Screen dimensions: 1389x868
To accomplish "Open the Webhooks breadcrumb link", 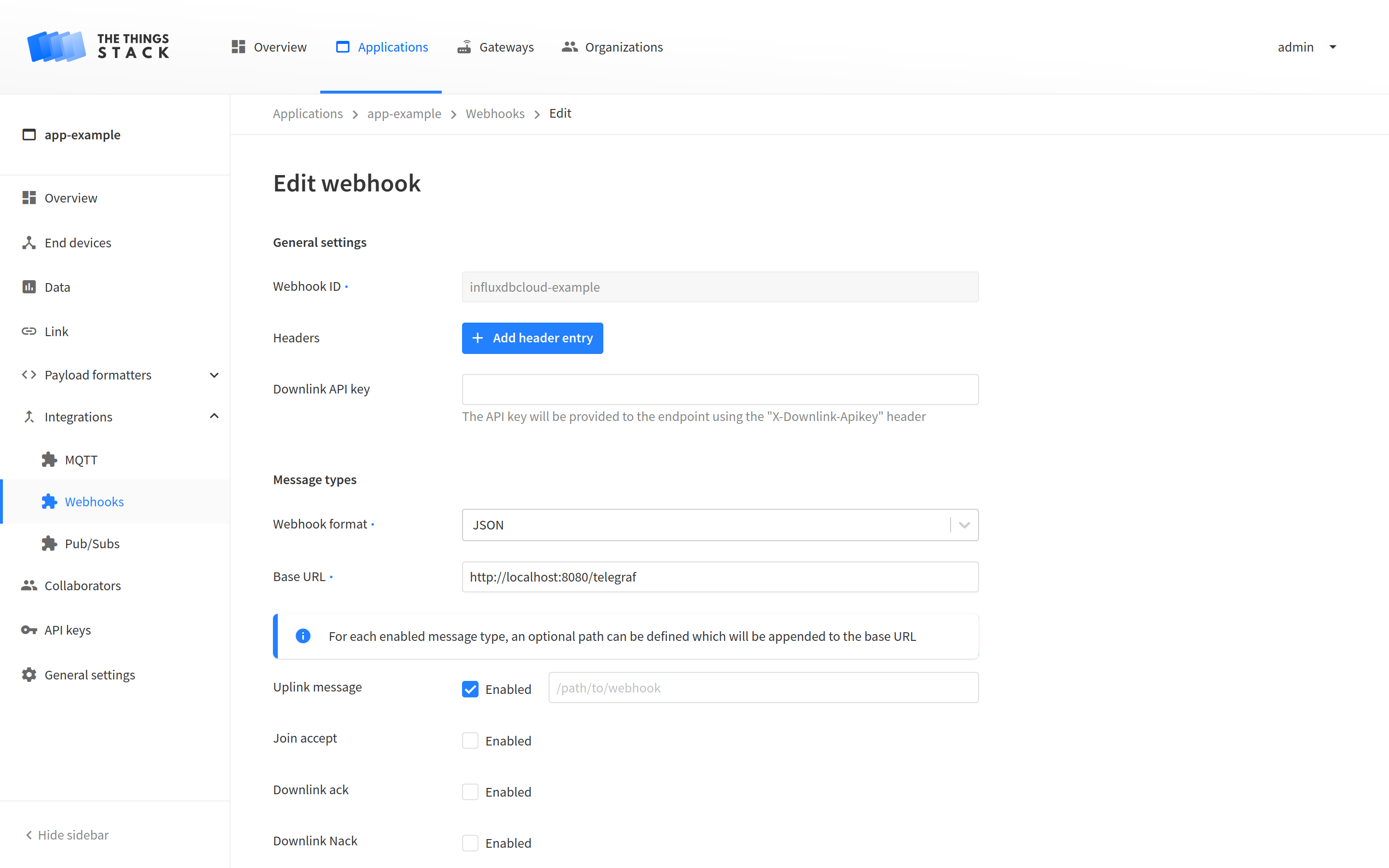I will click(x=495, y=113).
